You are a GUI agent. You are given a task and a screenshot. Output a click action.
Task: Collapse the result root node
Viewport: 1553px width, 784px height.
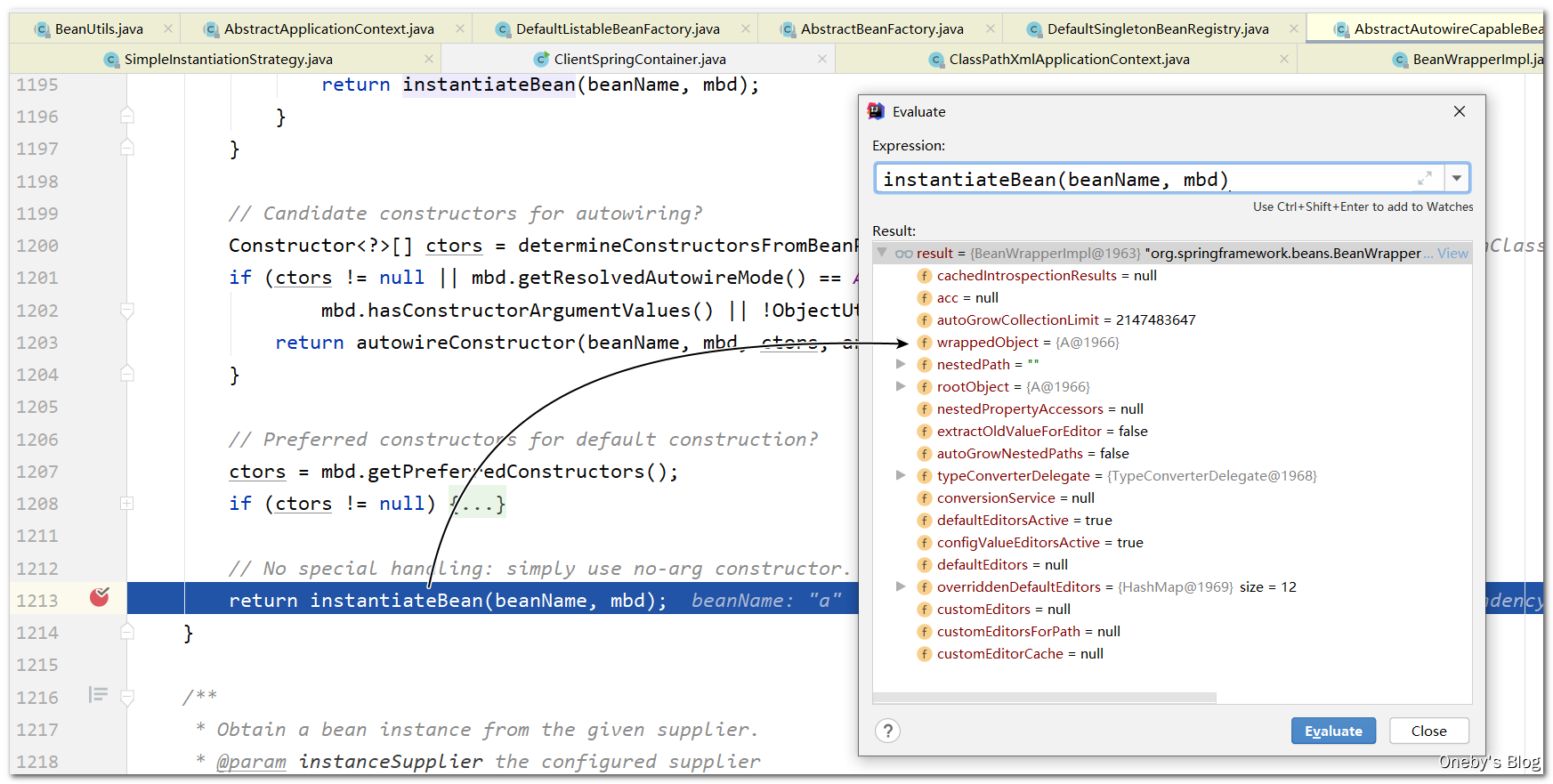[882, 253]
